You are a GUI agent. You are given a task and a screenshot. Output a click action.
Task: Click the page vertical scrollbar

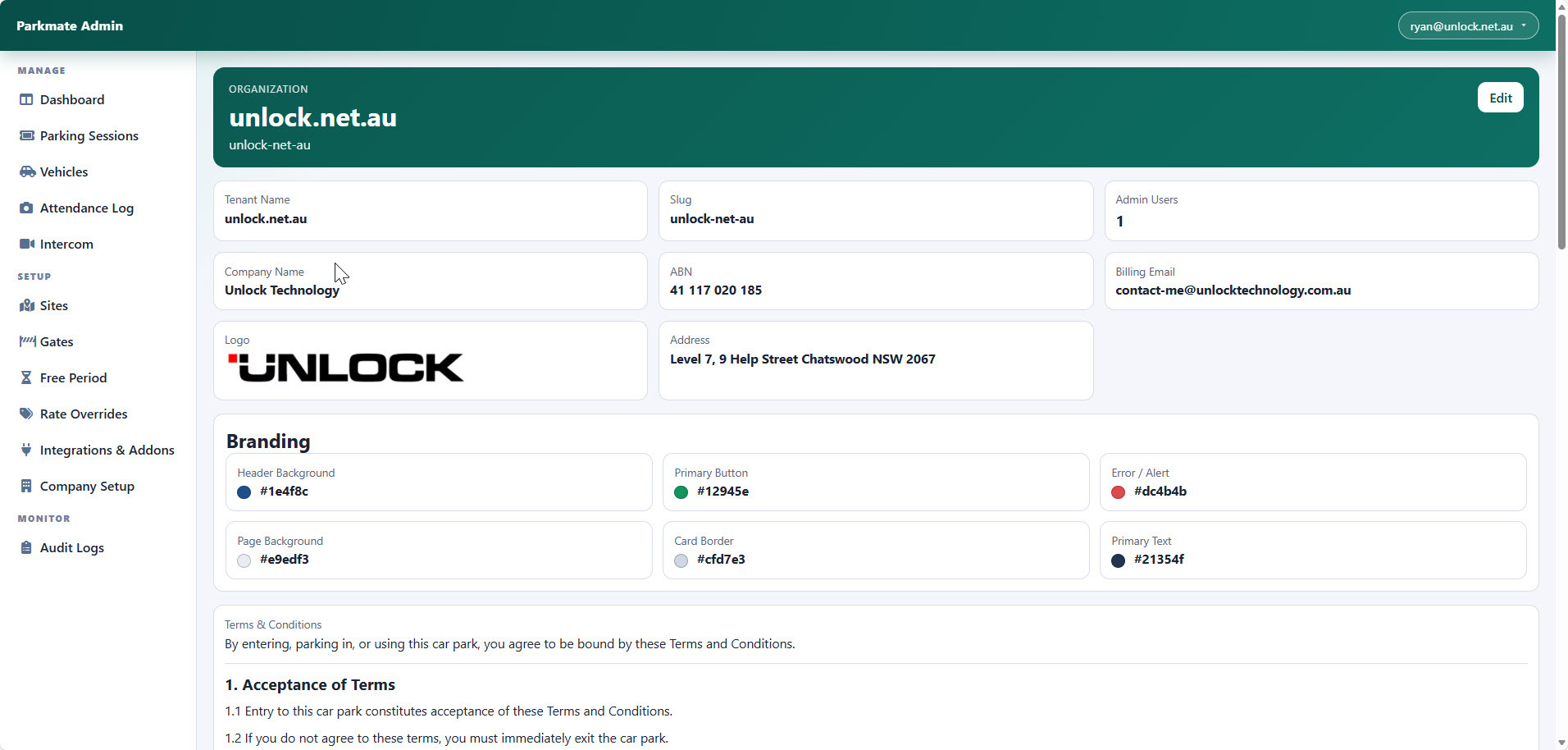tap(1561, 131)
